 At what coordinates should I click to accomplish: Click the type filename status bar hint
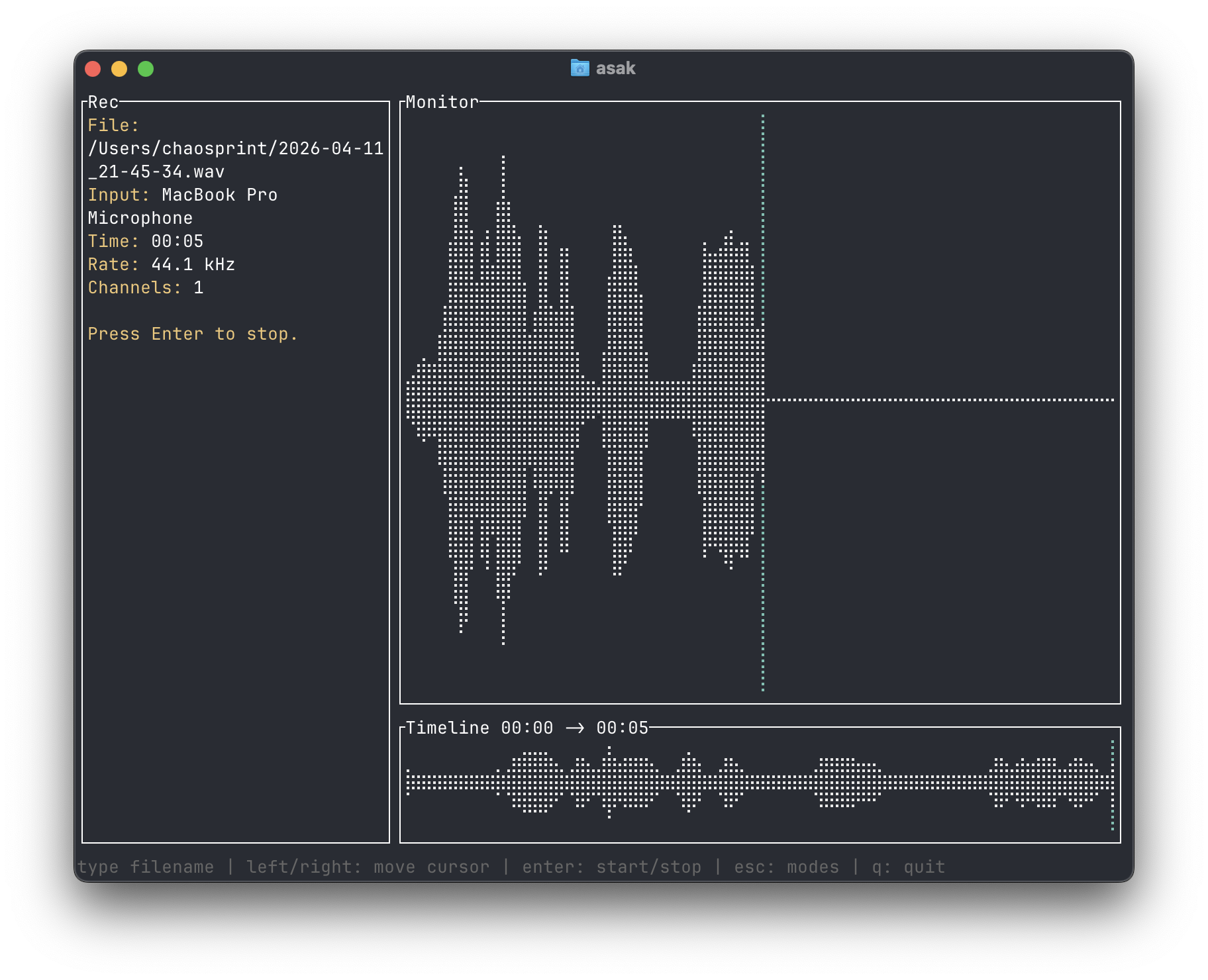pos(146,866)
